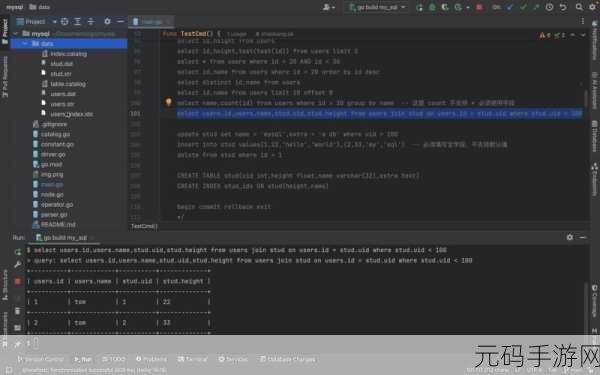Click the Run with Coverage icon in the toolbar
The height and width of the screenshot is (375, 600).
[x=445, y=7]
